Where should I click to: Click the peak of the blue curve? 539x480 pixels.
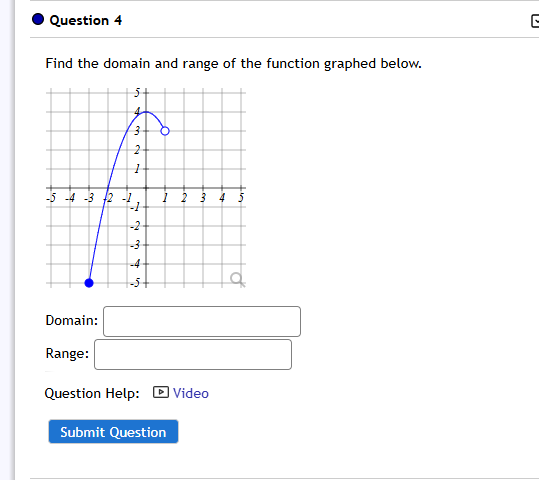point(146,112)
